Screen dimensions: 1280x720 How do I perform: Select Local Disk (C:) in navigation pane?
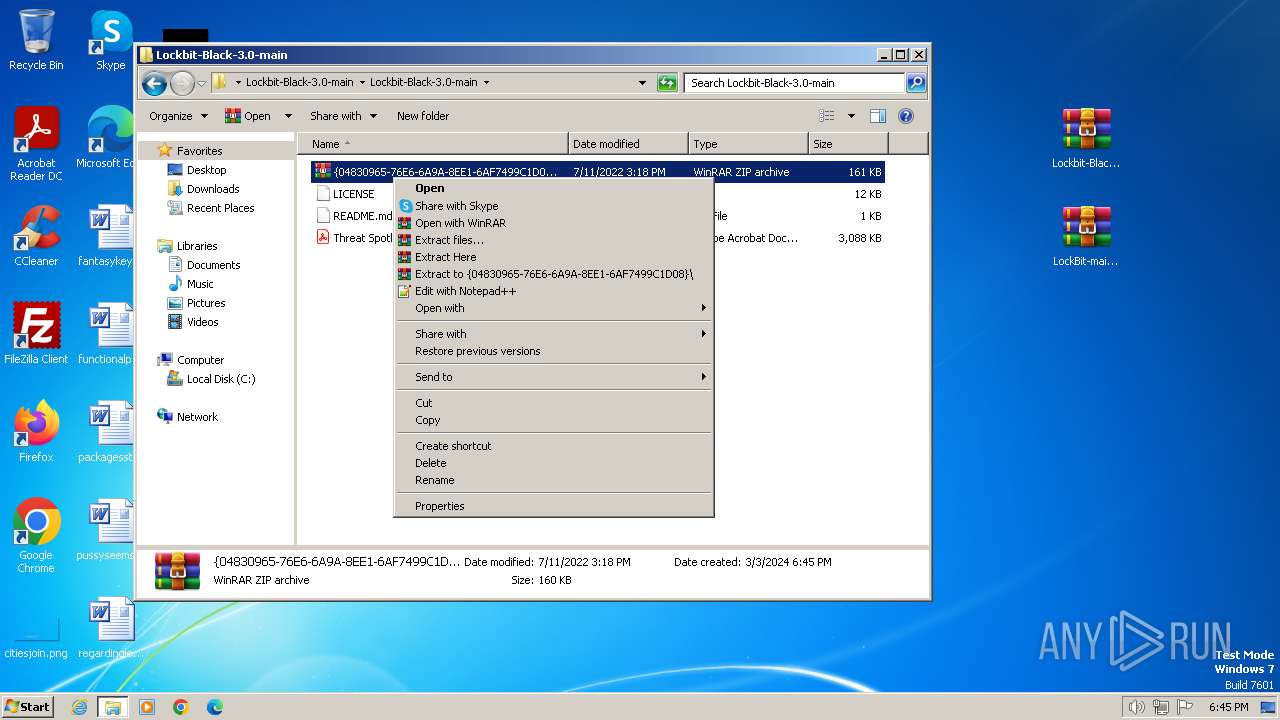220,379
